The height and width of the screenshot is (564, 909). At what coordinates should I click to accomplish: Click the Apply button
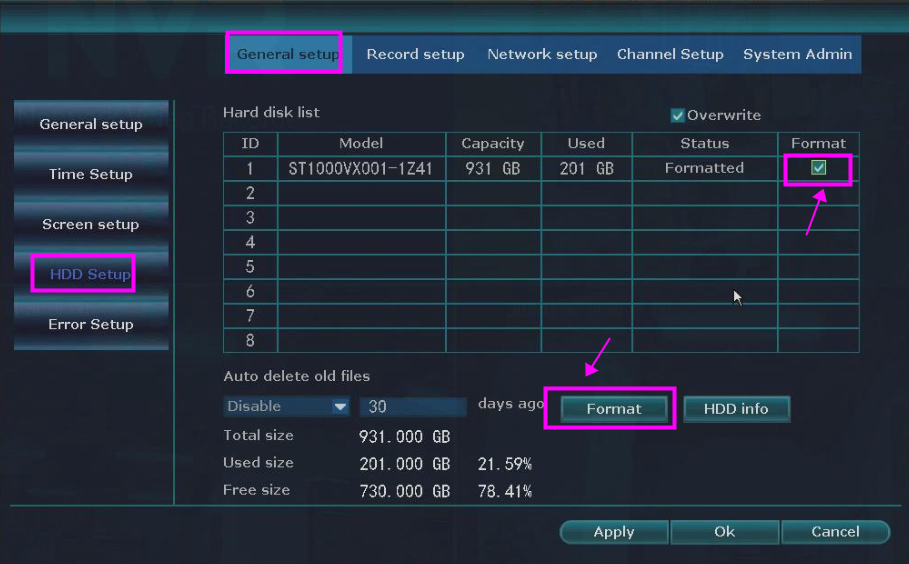click(x=613, y=532)
